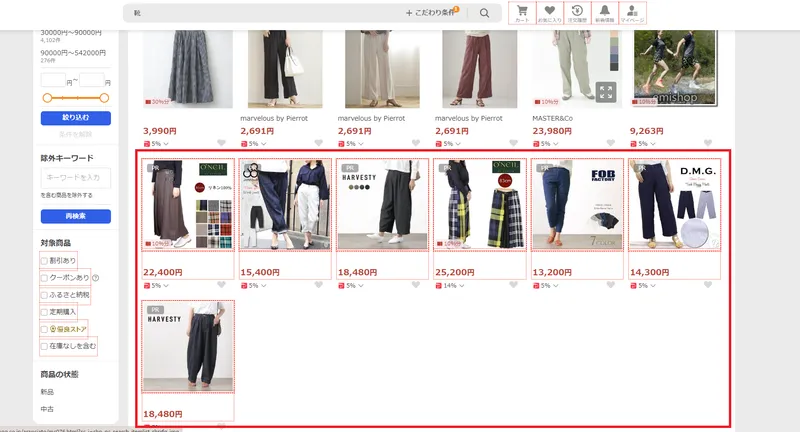Check the クーポンあり checkbox
The height and width of the screenshot is (432, 800).
pyautogui.click(x=44, y=278)
